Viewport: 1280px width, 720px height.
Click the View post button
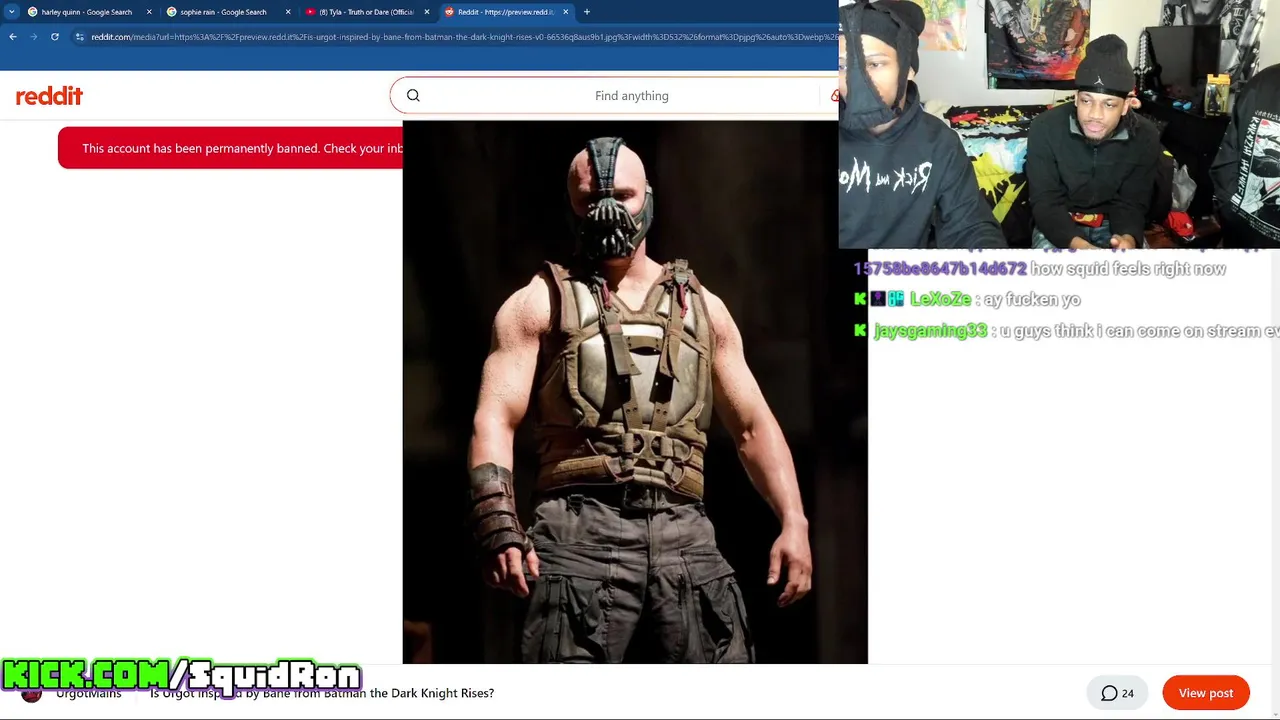click(x=1206, y=693)
